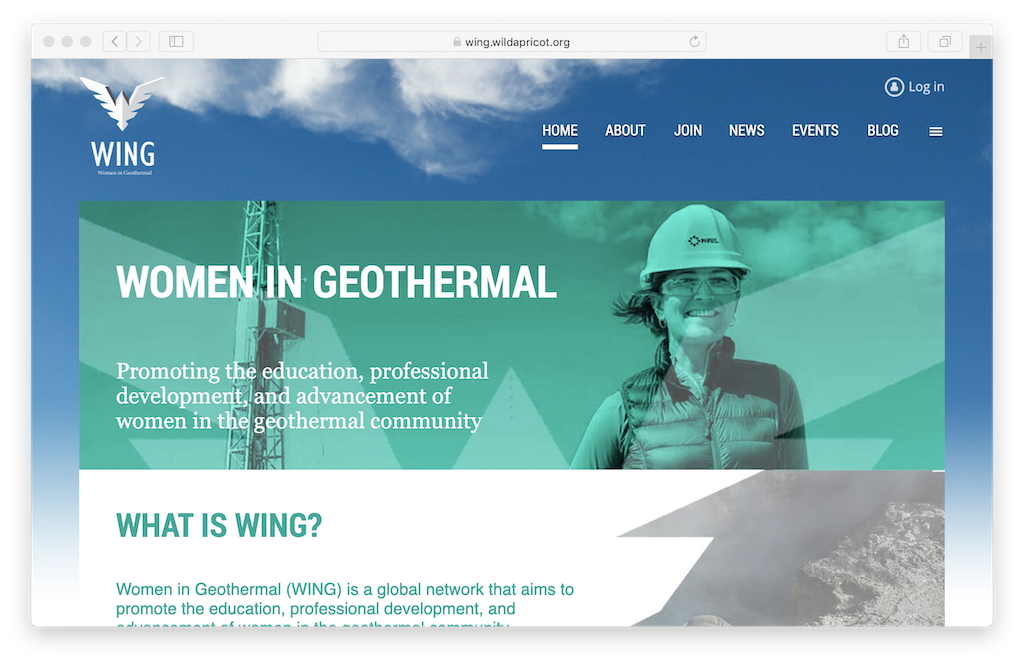Reload the page using refresh icon
1024x665 pixels.
694,42
